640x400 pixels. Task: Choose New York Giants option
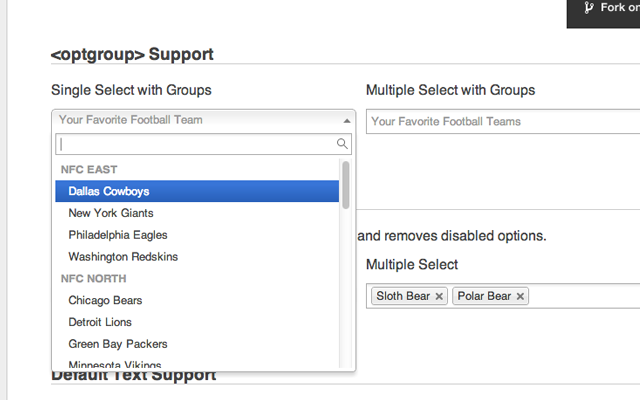(x=110, y=213)
